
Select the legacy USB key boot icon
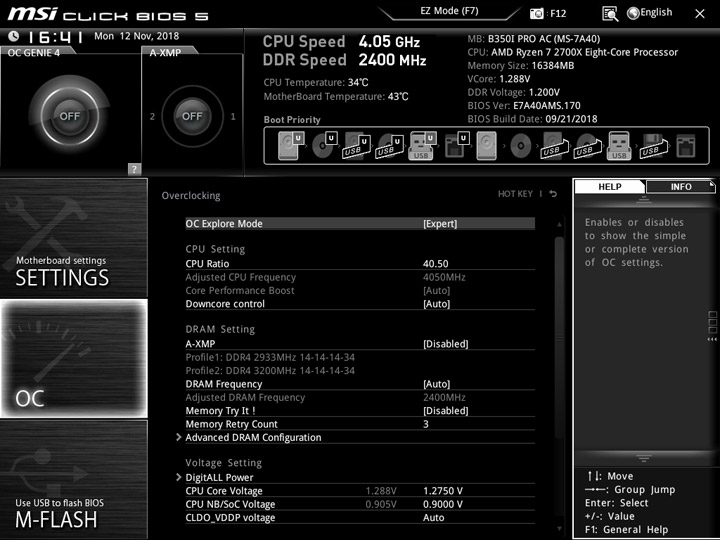tap(619, 146)
